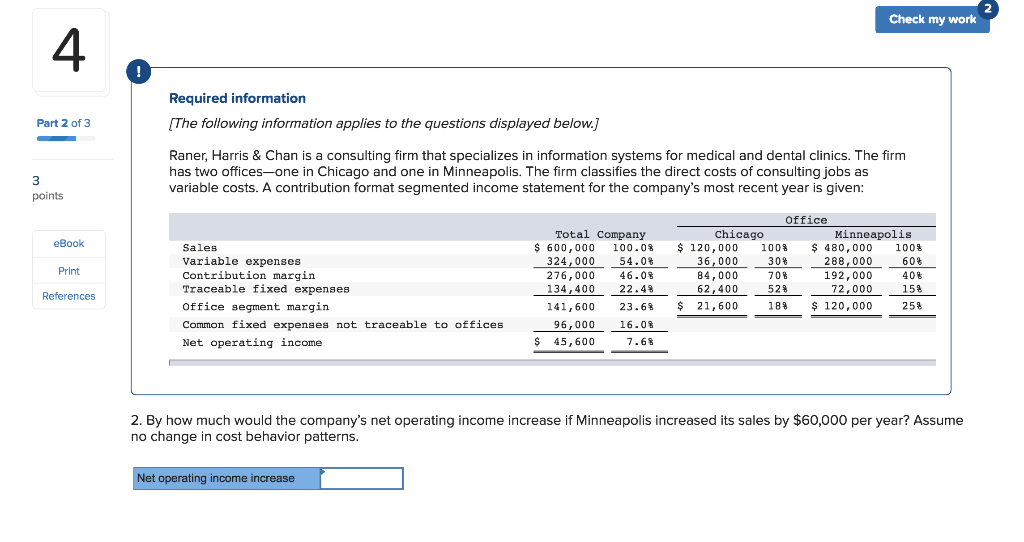Click the badge showing 2 on Check my work
This screenshot has width=1024, height=542.
coord(987,8)
